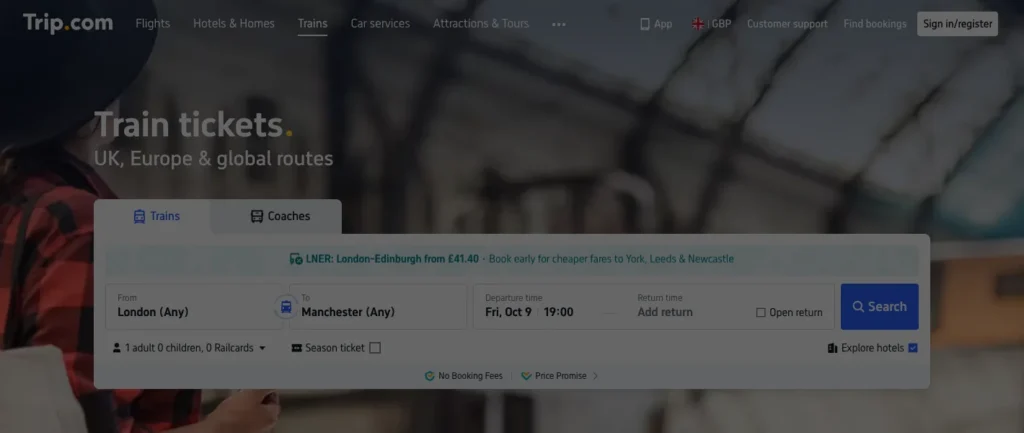1024x433 pixels.
Task: Untick the Explore hotels checkbox
Action: click(913, 348)
